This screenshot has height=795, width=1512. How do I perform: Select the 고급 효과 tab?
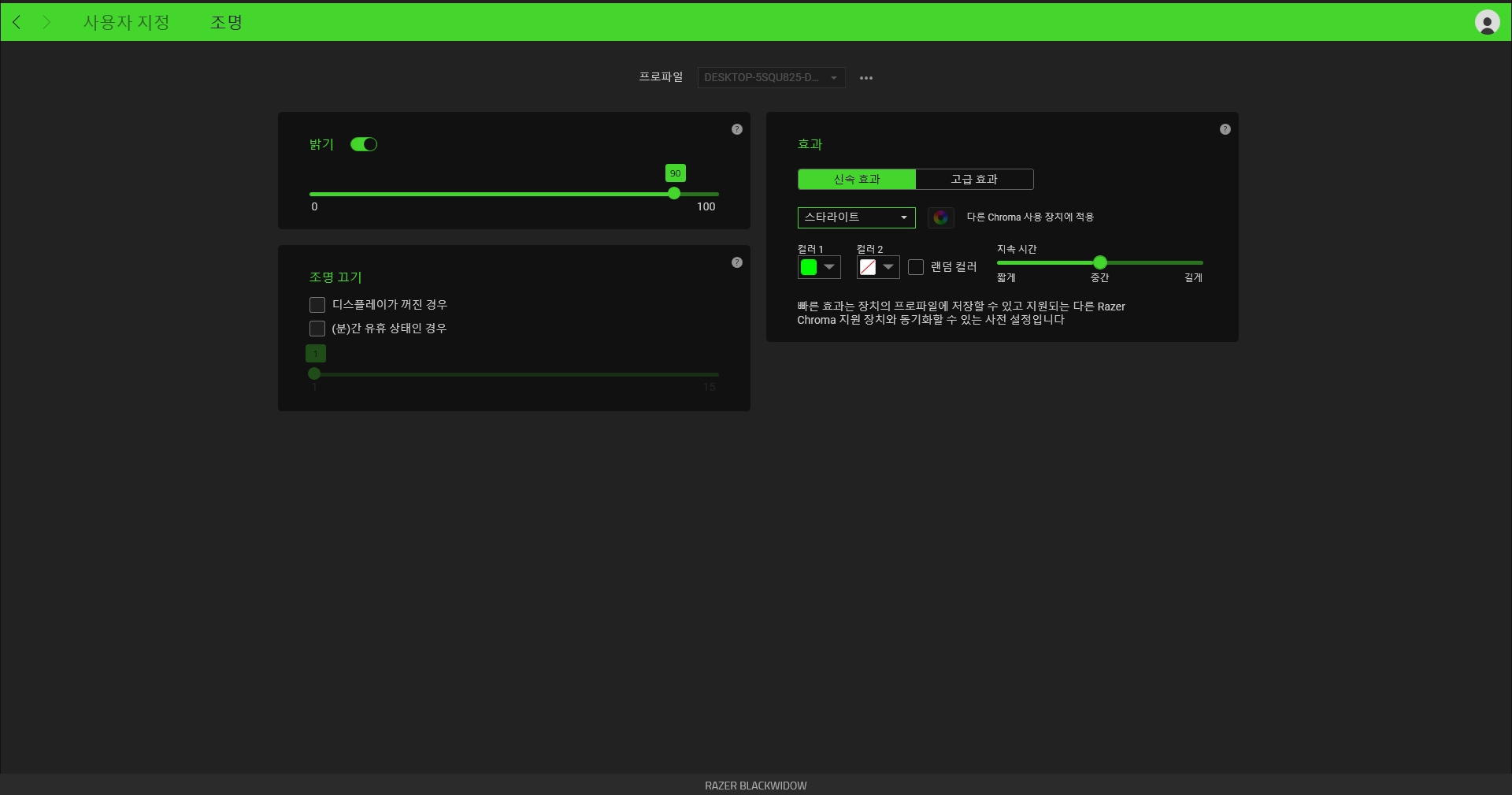coord(974,180)
